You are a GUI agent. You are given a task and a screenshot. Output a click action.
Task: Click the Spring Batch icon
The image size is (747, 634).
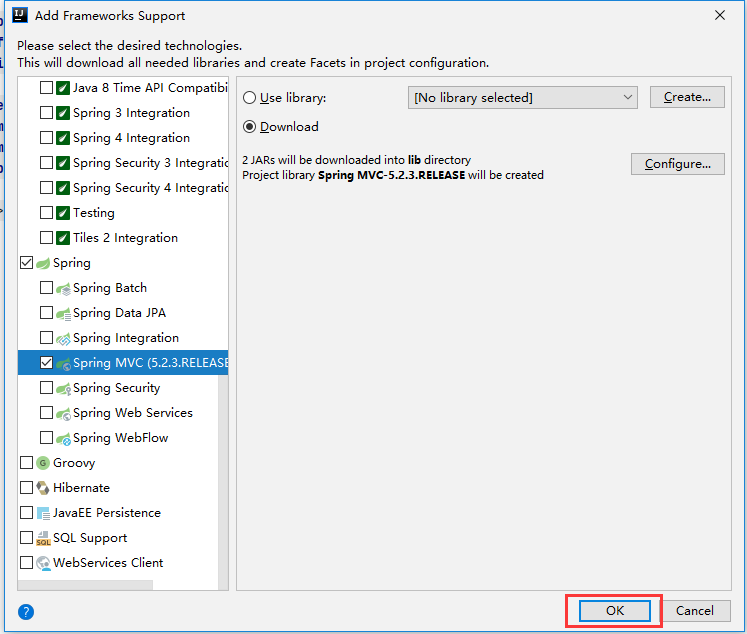[x=63, y=288]
